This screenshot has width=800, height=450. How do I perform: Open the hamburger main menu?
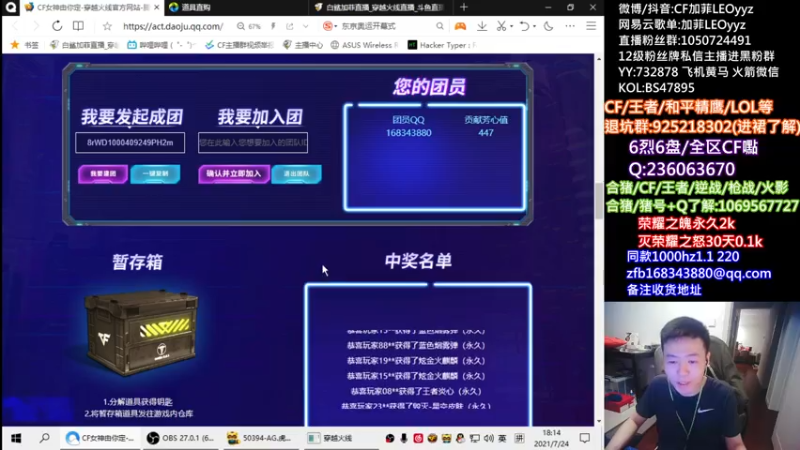coord(591,26)
